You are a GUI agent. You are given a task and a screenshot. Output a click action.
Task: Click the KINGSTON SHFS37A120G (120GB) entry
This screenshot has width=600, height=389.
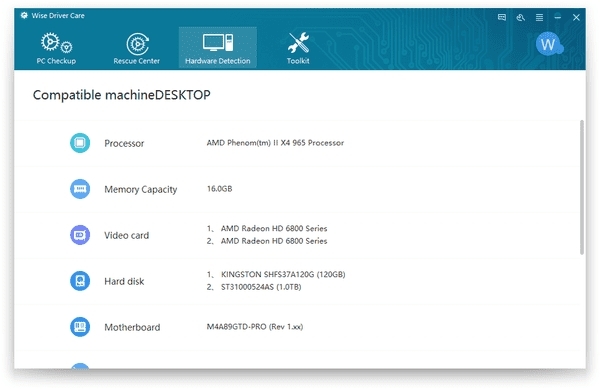(x=283, y=274)
